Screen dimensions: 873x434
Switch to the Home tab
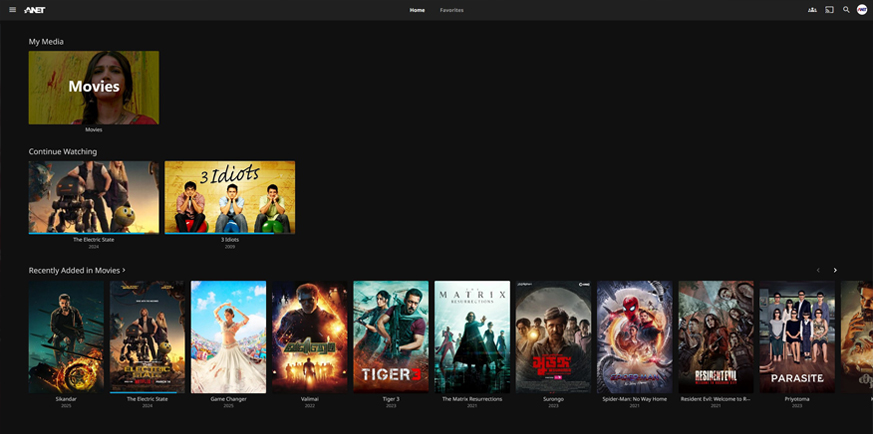[x=417, y=10]
